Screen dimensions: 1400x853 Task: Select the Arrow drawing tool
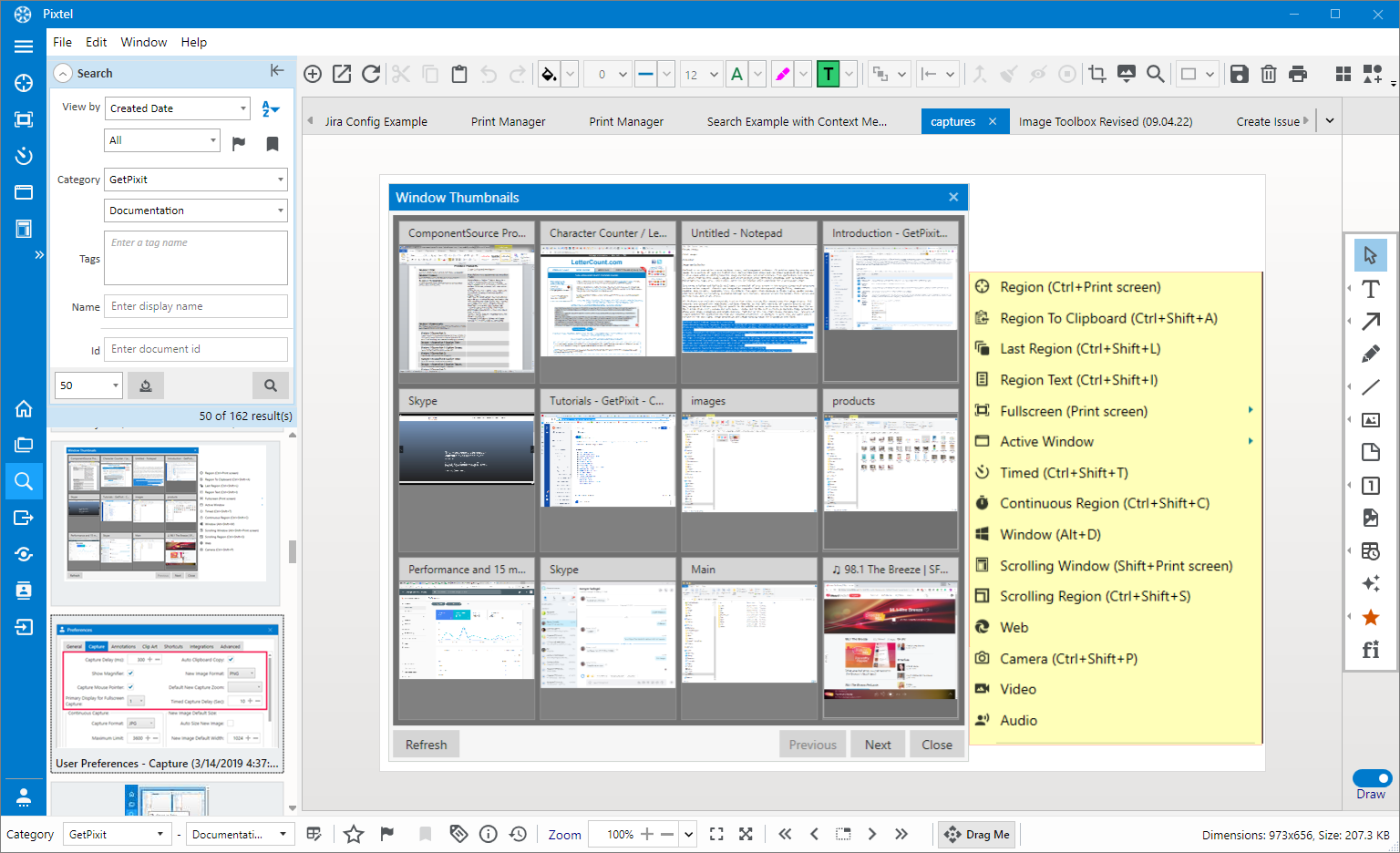(x=1370, y=322)
